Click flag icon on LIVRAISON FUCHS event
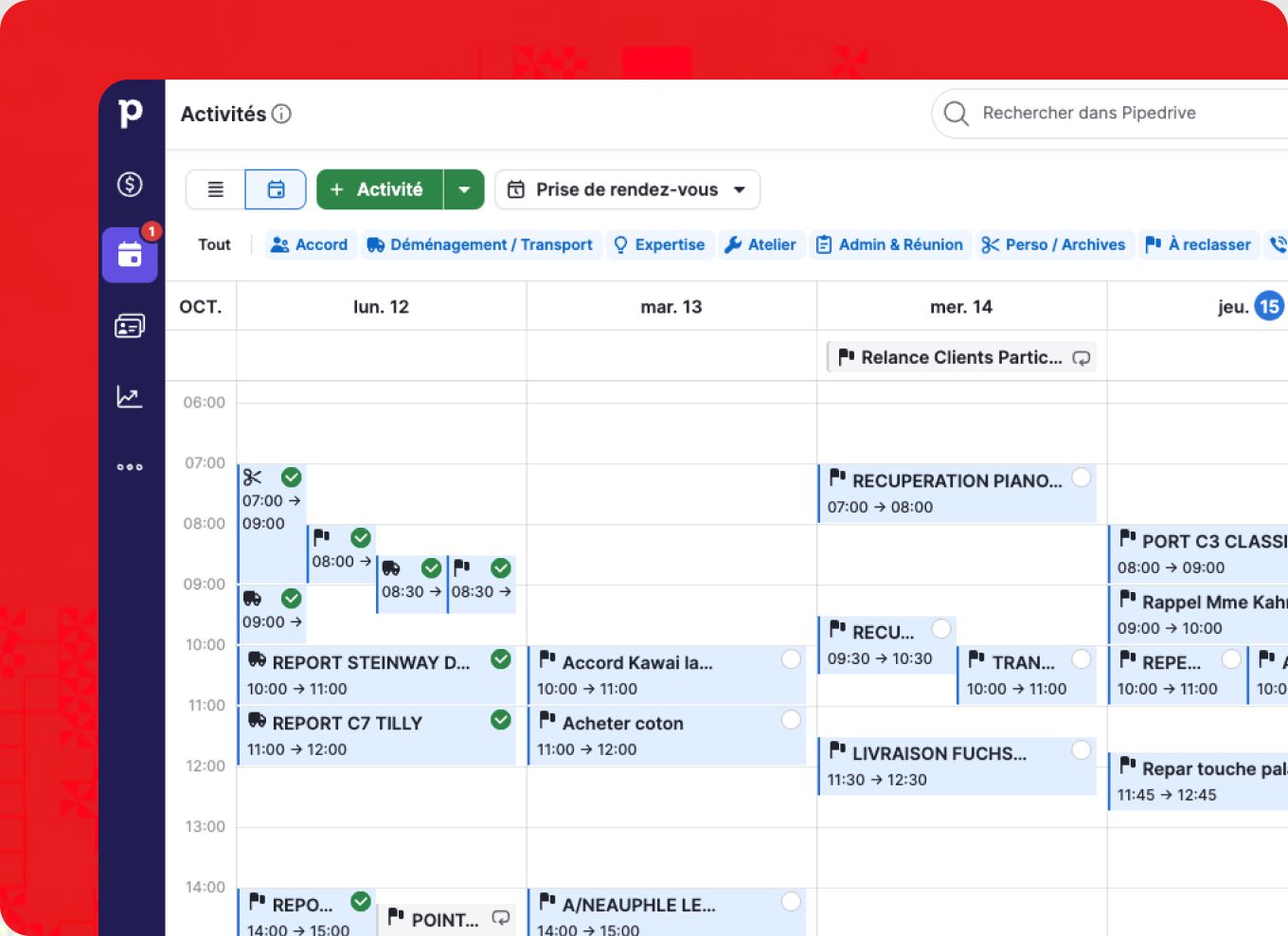This screenshot has height=936, width=1288. (x=837, y=751)
